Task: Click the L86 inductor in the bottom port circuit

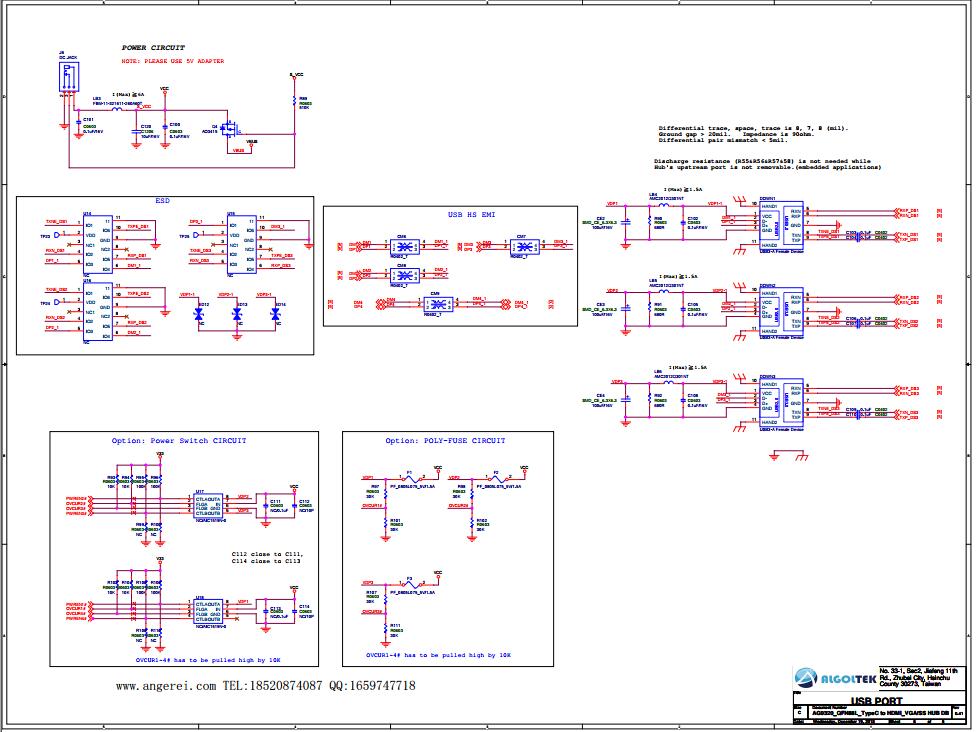Action: coord(668,382)
